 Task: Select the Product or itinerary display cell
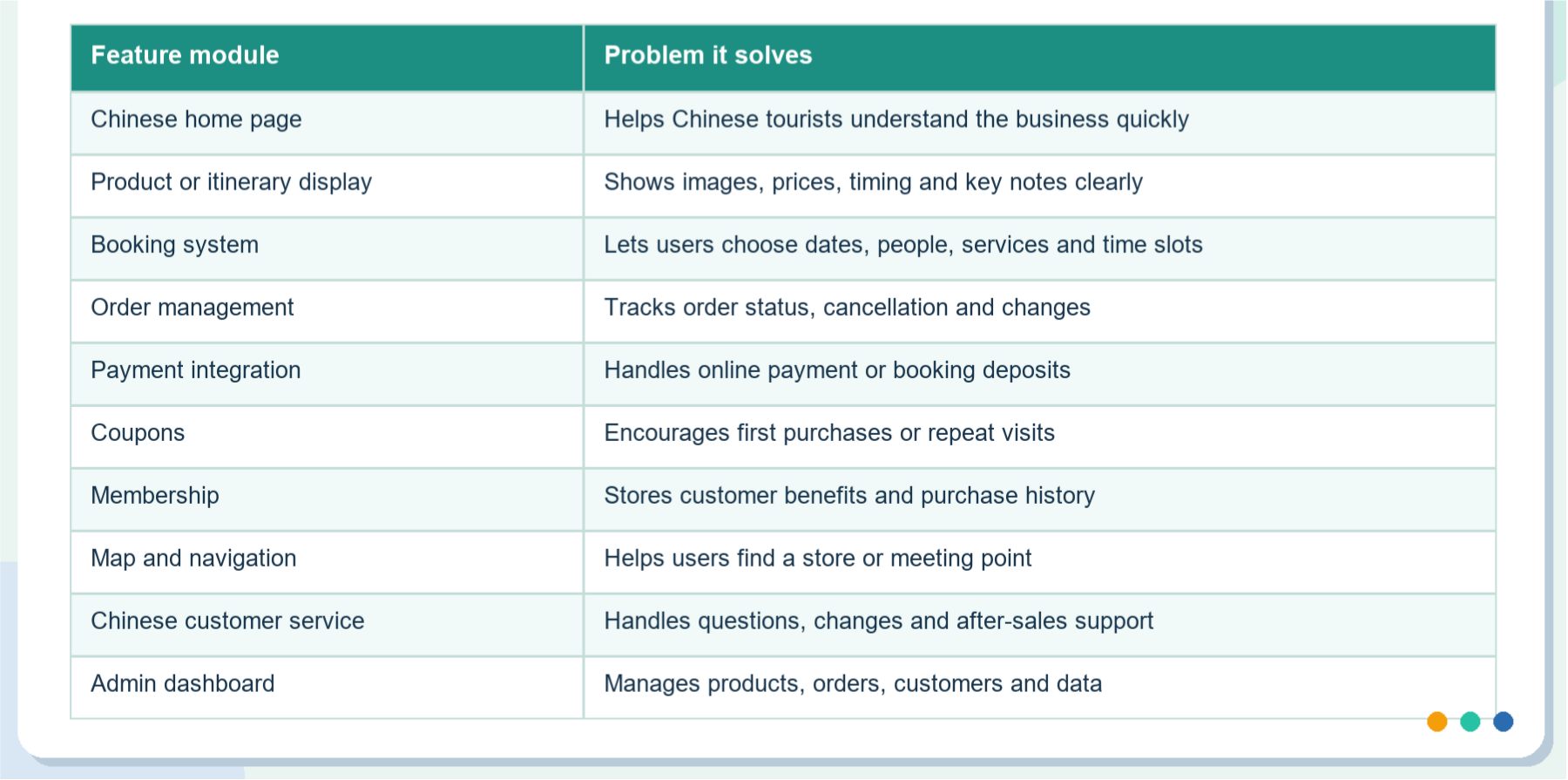click(327, 186)
